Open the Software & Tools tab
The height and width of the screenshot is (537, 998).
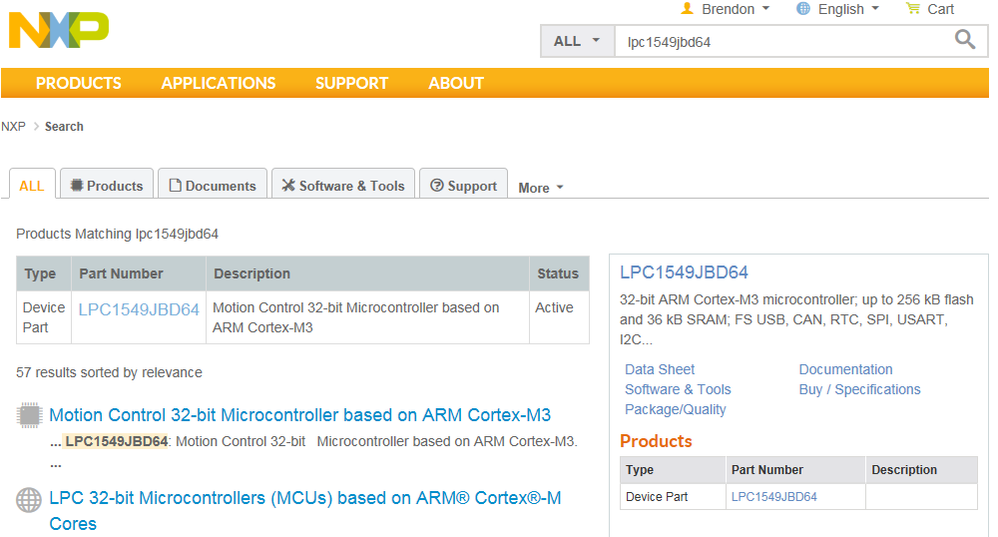[343, 186]
